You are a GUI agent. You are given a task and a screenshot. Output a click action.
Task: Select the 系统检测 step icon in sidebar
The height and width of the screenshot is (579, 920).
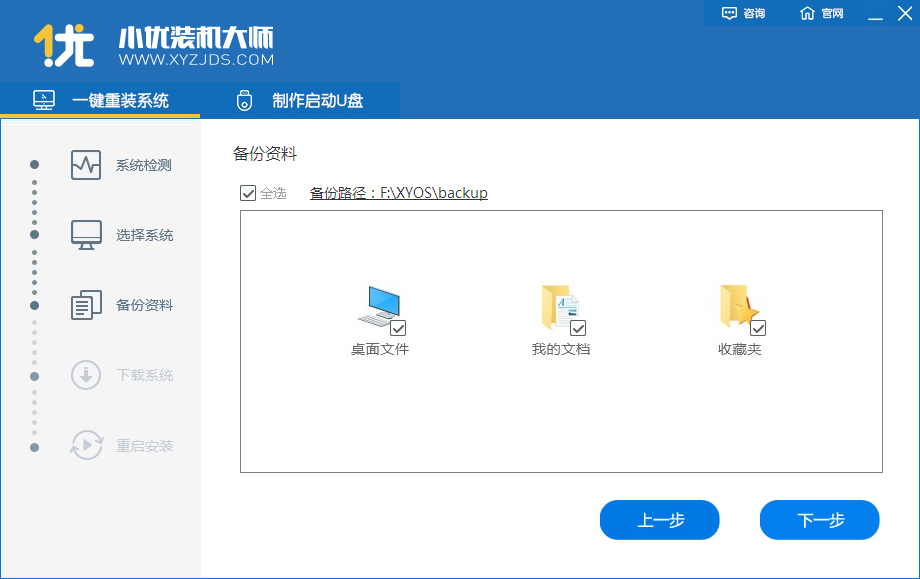pos(84,162)
